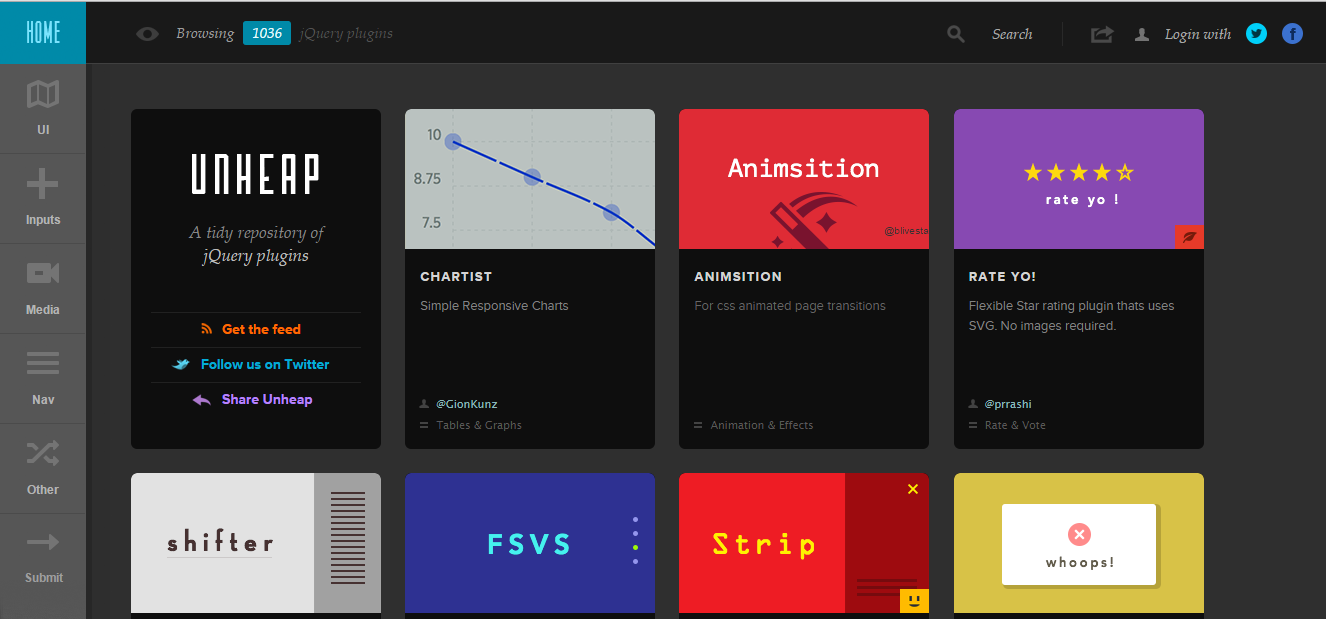Click the Twitter bird icon top right
The image size is (1326, 619).
pos(1256,33)
